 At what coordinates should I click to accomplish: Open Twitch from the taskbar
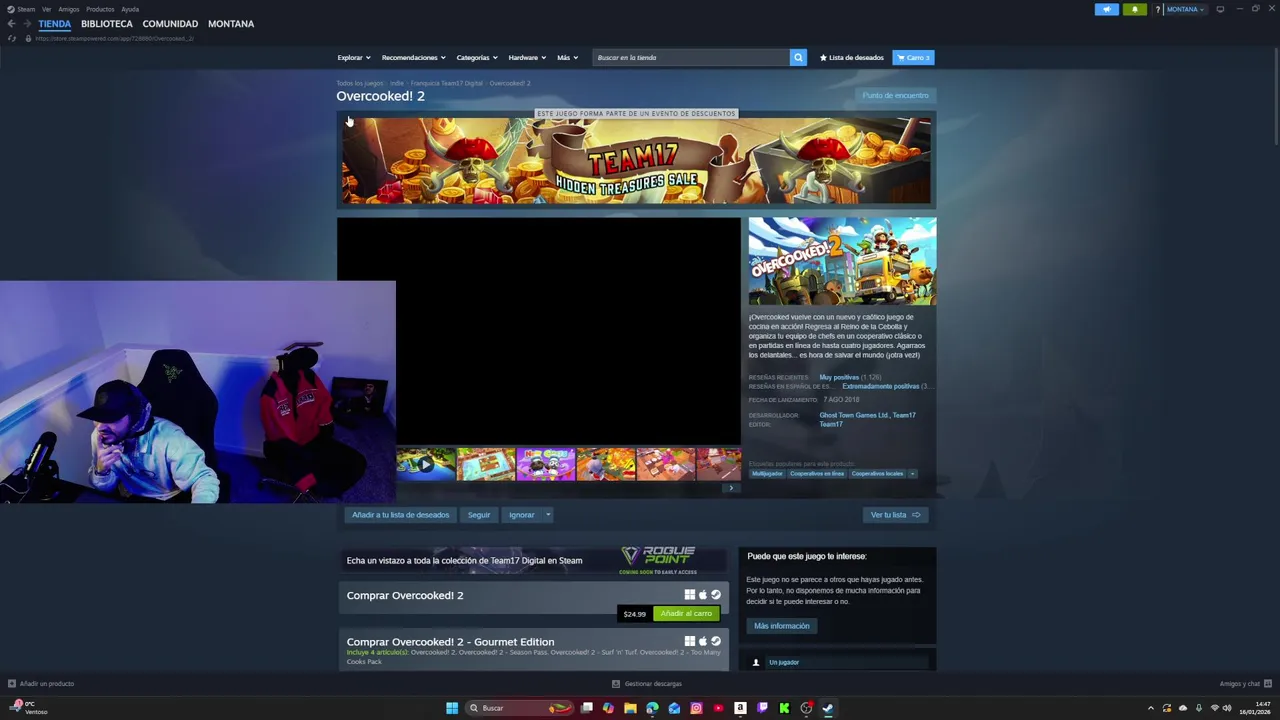762,708
